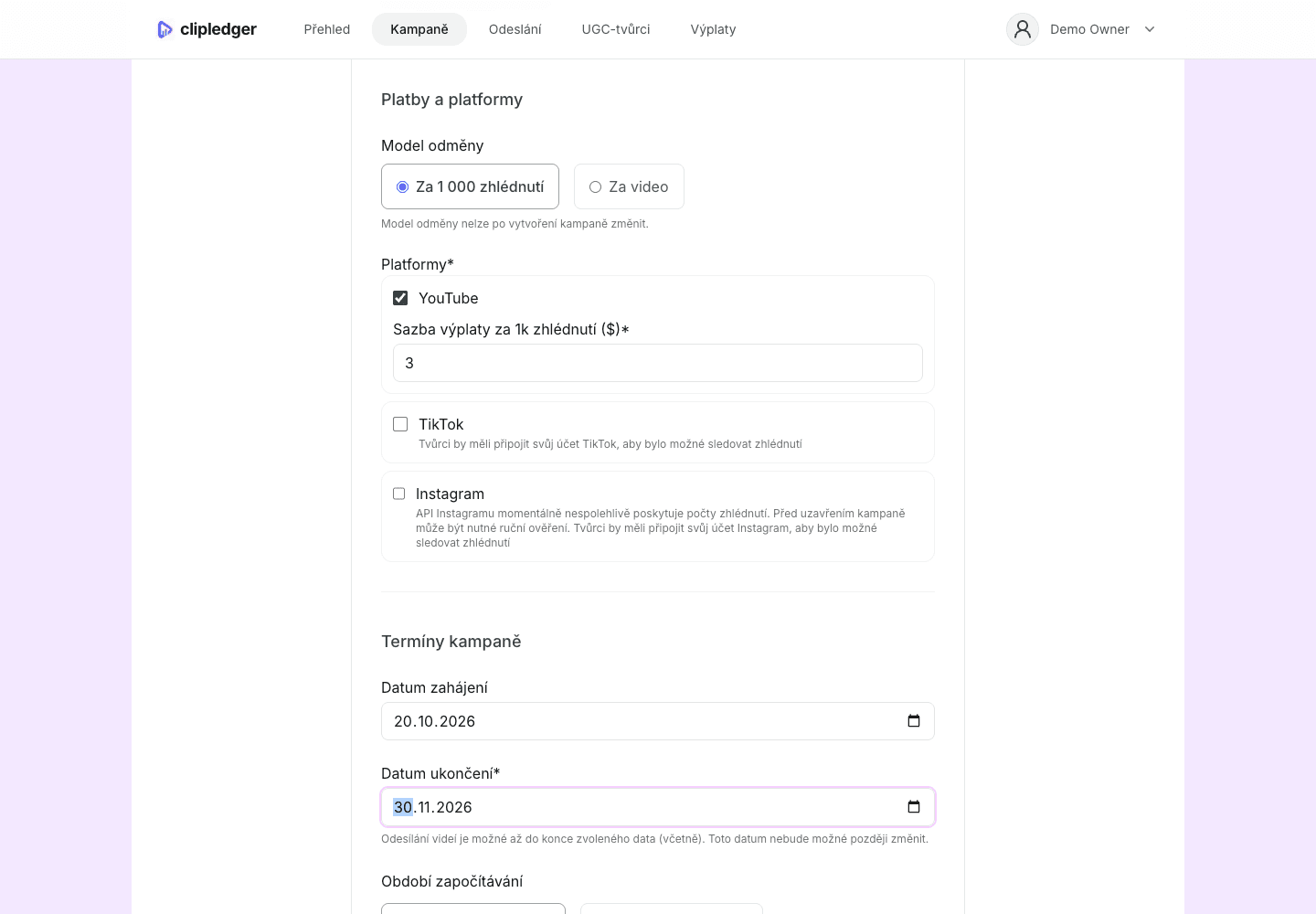
Task: Click the Demo Owner avatar icon
Action: [1023, 29]
